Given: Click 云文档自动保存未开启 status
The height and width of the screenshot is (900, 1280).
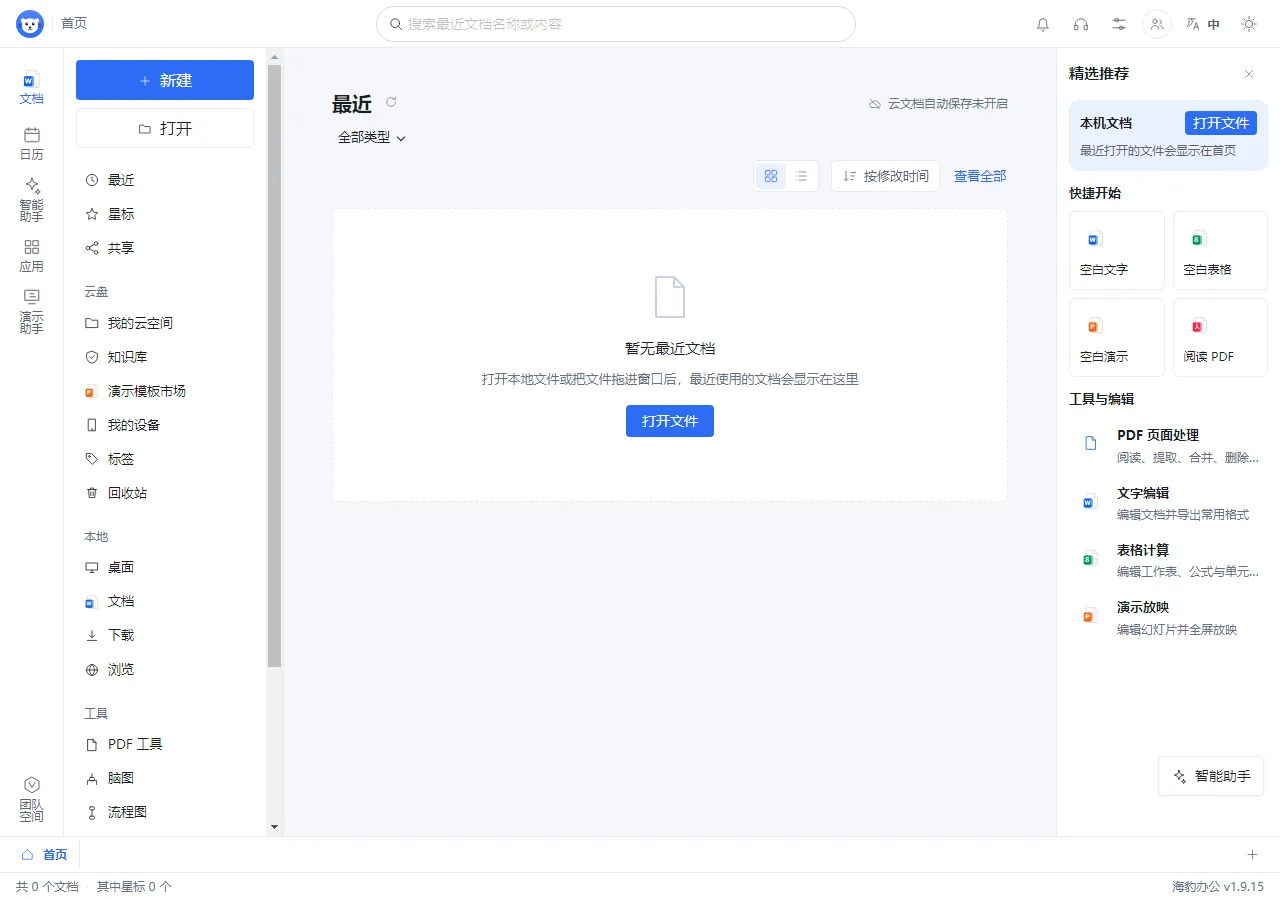Looking at the screenshot, I should 938,104.
